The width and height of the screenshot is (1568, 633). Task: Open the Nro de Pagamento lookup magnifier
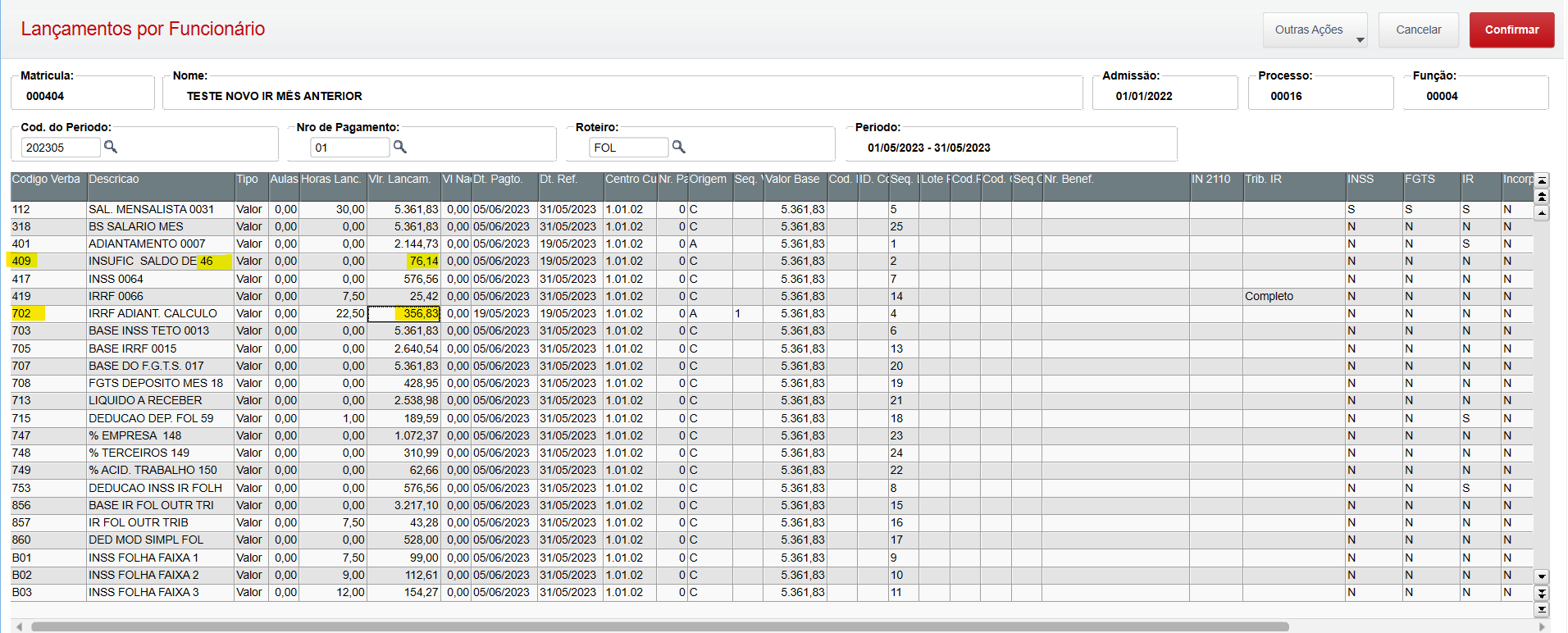coord(400,147)
